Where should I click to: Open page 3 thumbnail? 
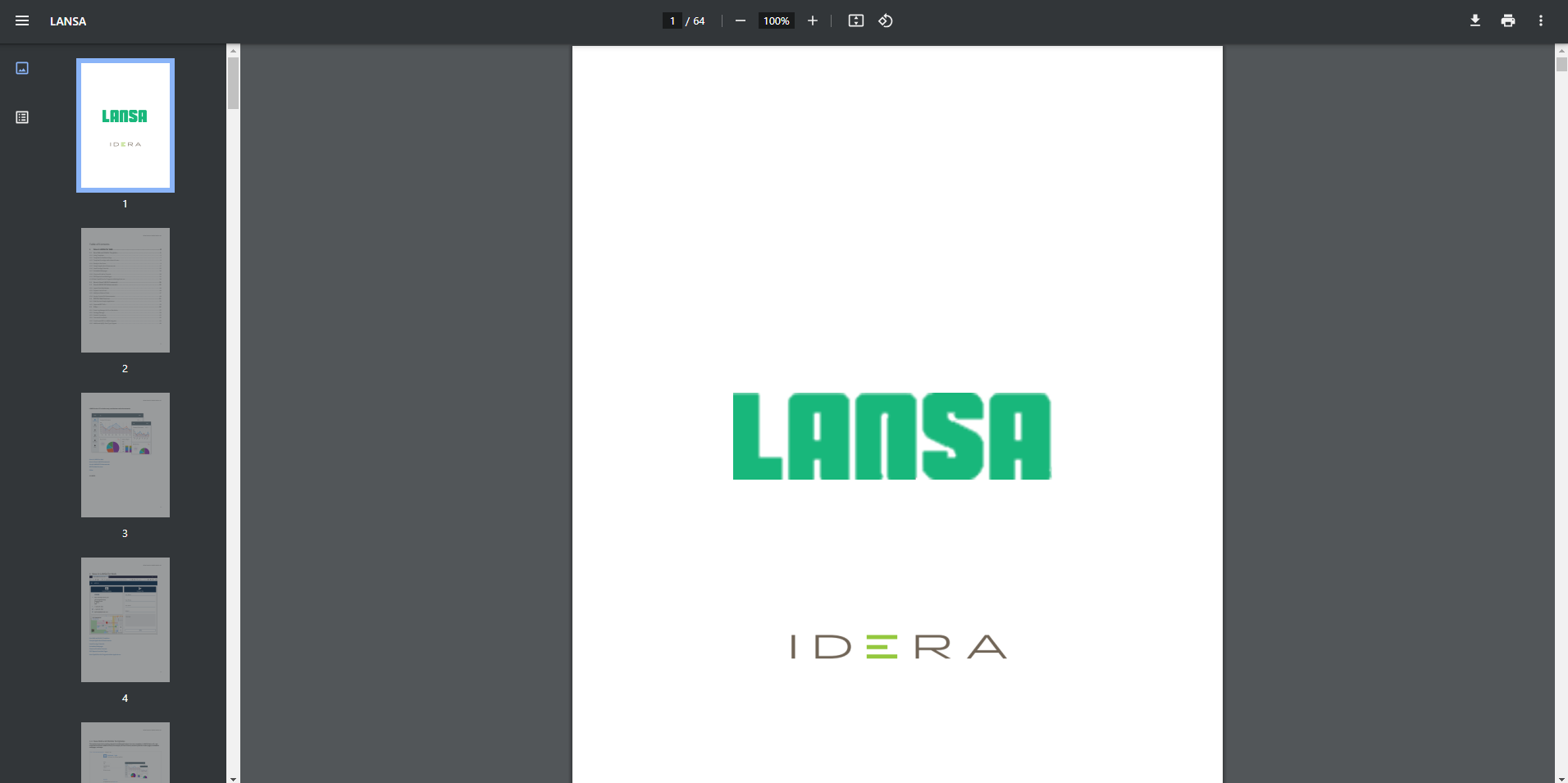[x=125, y=455]
